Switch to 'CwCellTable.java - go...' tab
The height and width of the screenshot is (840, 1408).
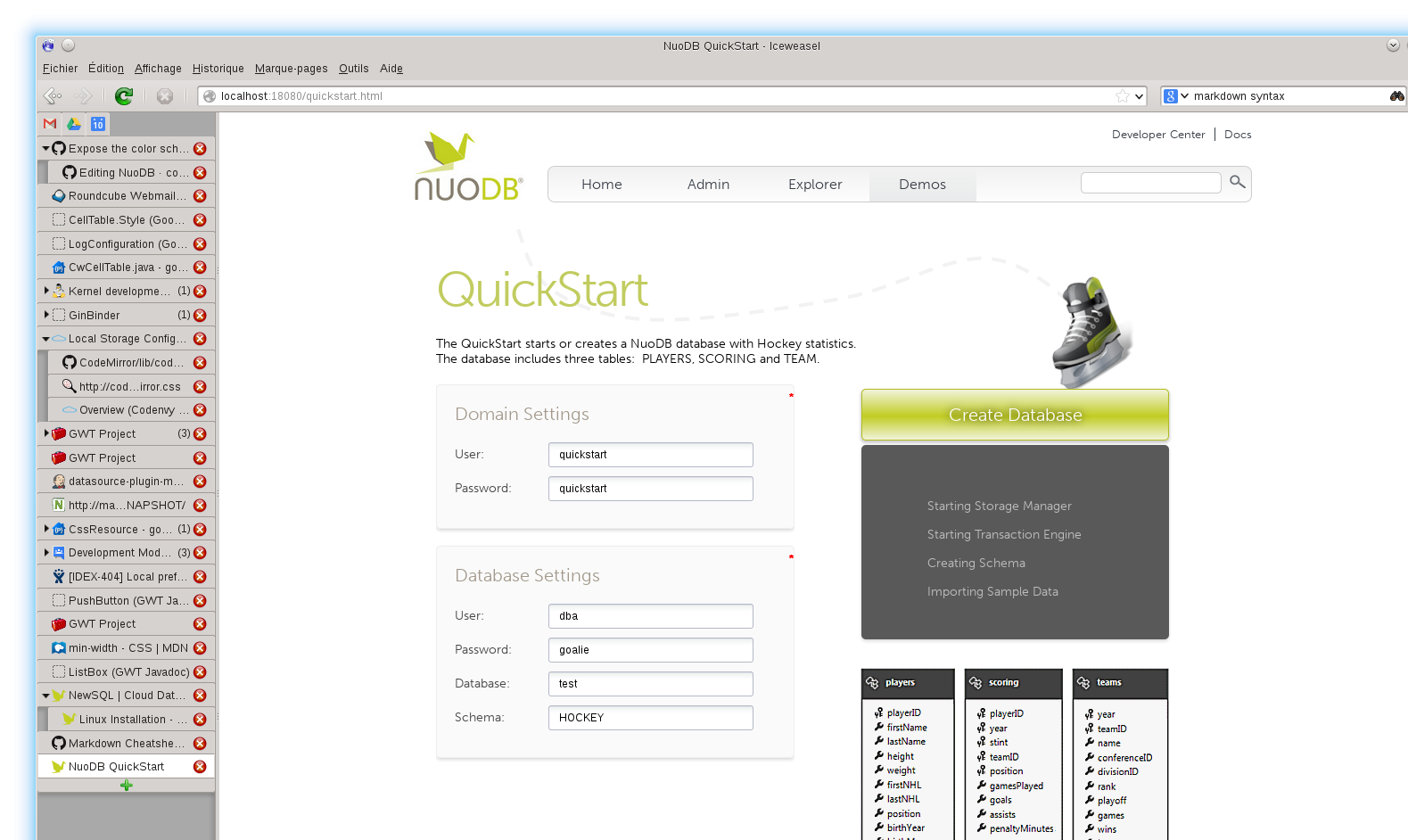[126, 268]
